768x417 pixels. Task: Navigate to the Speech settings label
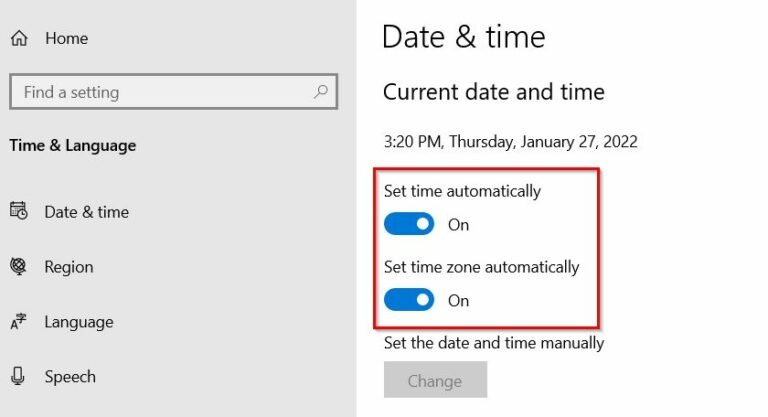point(70,377)
